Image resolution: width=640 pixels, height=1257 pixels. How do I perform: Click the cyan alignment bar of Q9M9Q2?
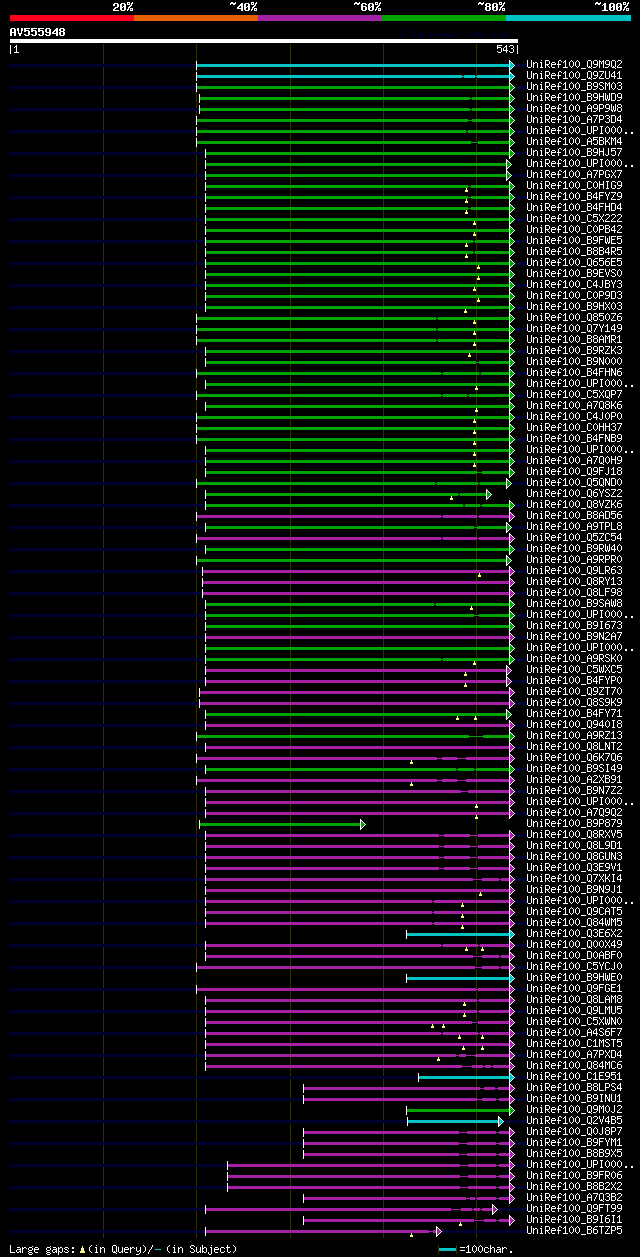click(355, 64)
